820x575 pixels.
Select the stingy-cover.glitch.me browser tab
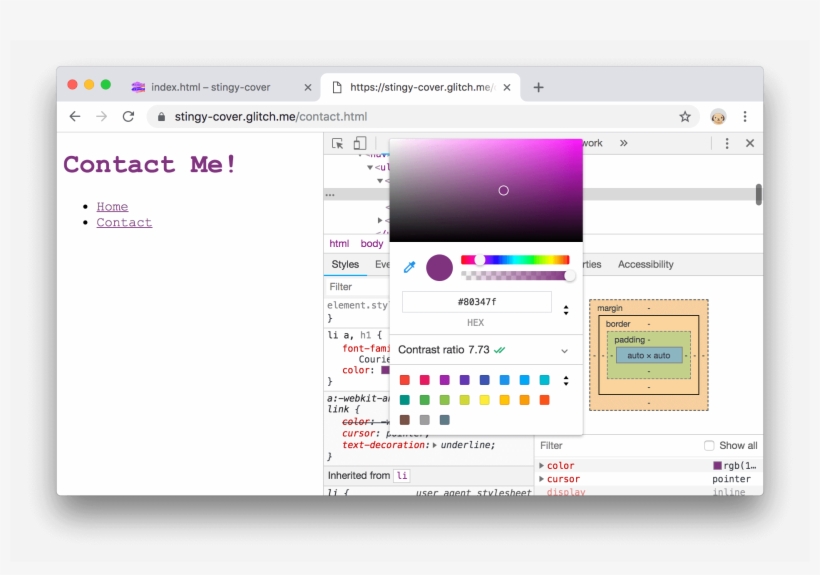(x=420, y=87)
